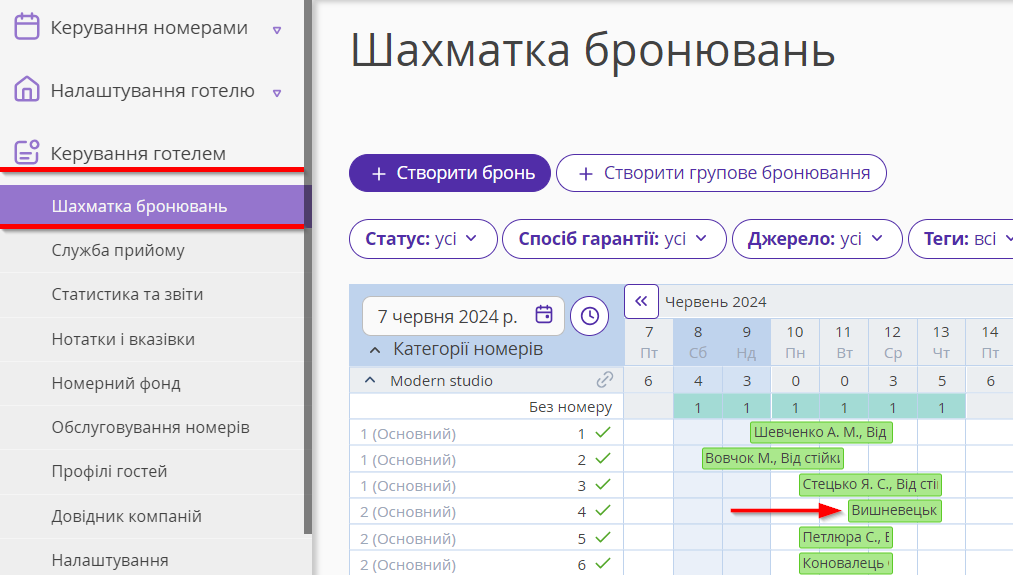Click Modern studio availability 5 under 13 Чт
This screenshot has height=575, width=1013.
941,381
